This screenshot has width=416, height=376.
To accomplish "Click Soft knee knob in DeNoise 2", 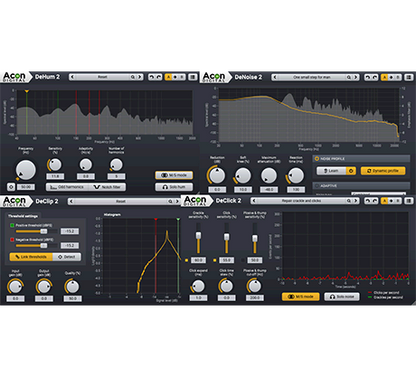I will pos(243,175).
